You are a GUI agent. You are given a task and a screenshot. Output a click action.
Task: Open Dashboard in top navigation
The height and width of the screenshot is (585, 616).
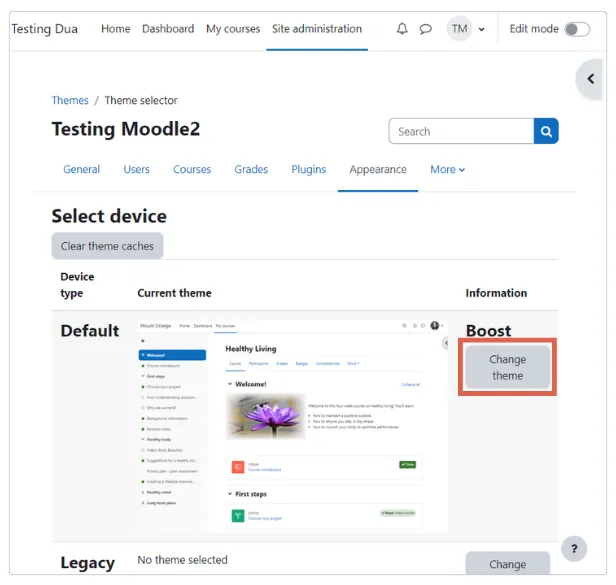(168, 29)
